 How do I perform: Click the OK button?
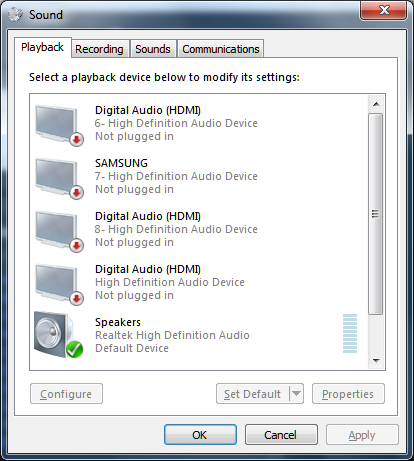pyautogui.click(x=200, y=435)
